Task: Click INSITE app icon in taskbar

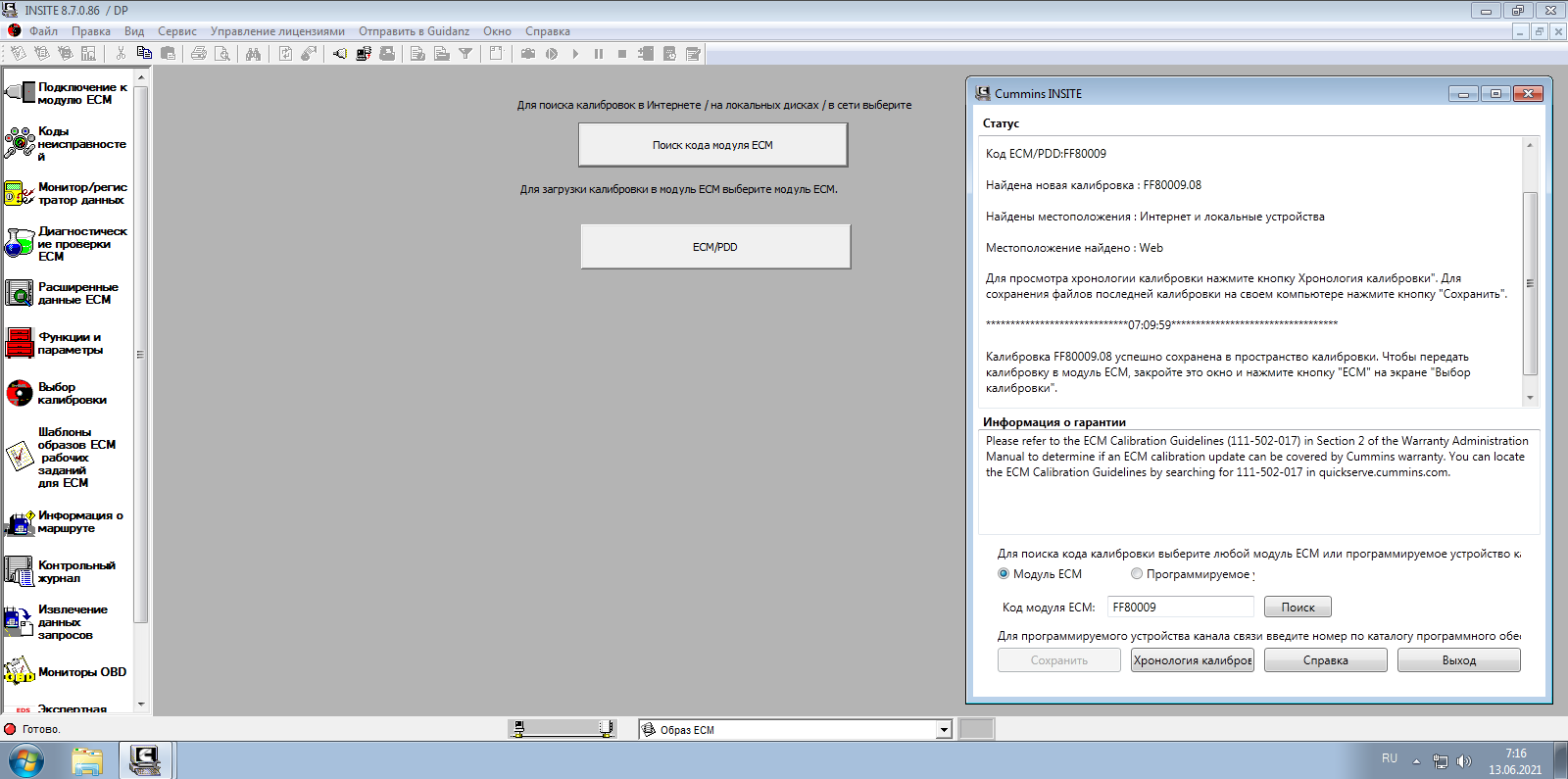Action: [146, 760]
